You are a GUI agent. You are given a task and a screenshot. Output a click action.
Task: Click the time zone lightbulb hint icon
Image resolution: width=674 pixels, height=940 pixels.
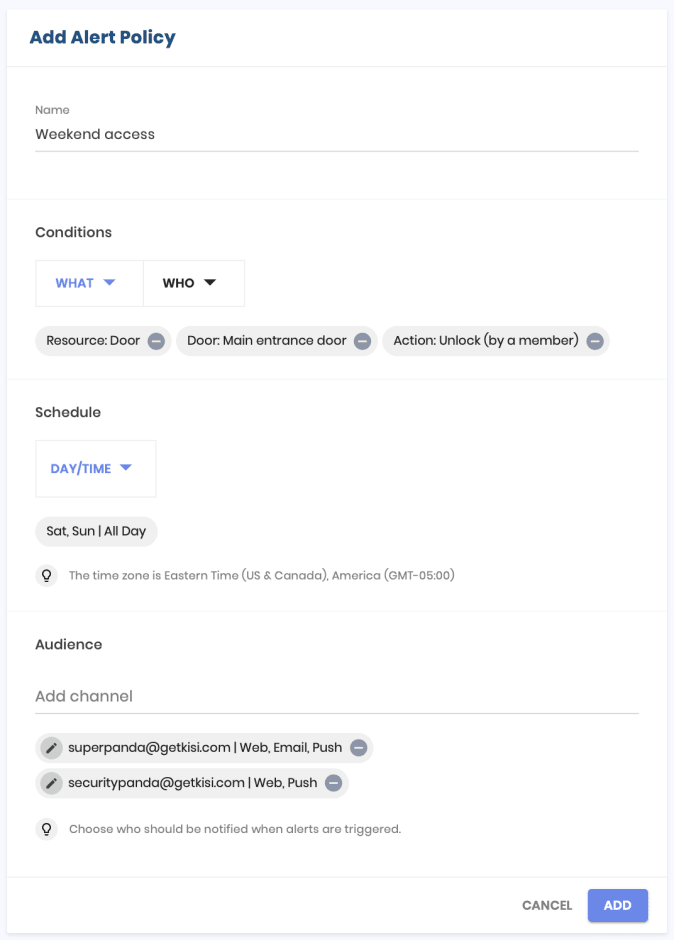click(x=46, y=576)
